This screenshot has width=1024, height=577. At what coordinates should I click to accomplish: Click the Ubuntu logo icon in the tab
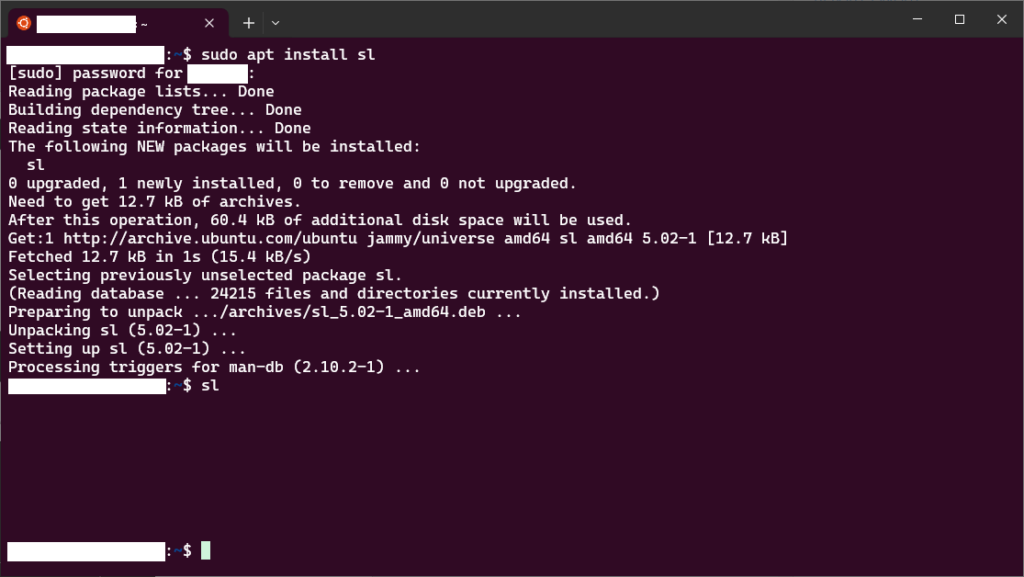coord(24,23)
